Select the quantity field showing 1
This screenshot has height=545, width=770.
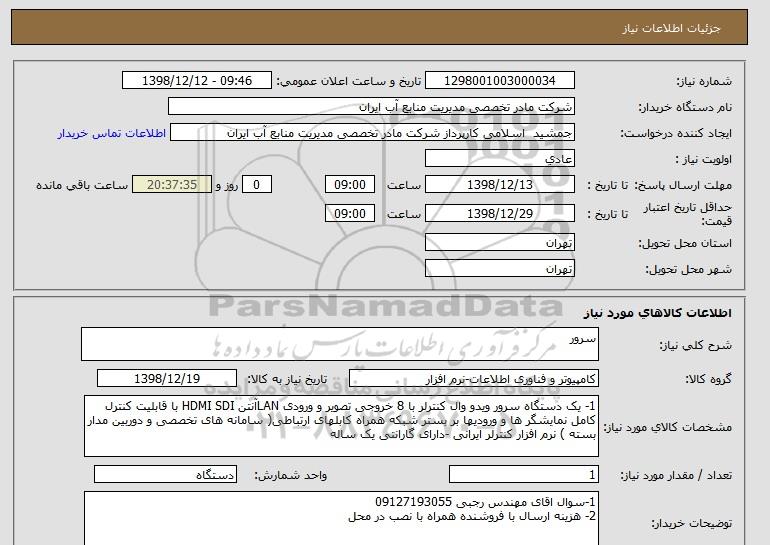coord(524,475)
